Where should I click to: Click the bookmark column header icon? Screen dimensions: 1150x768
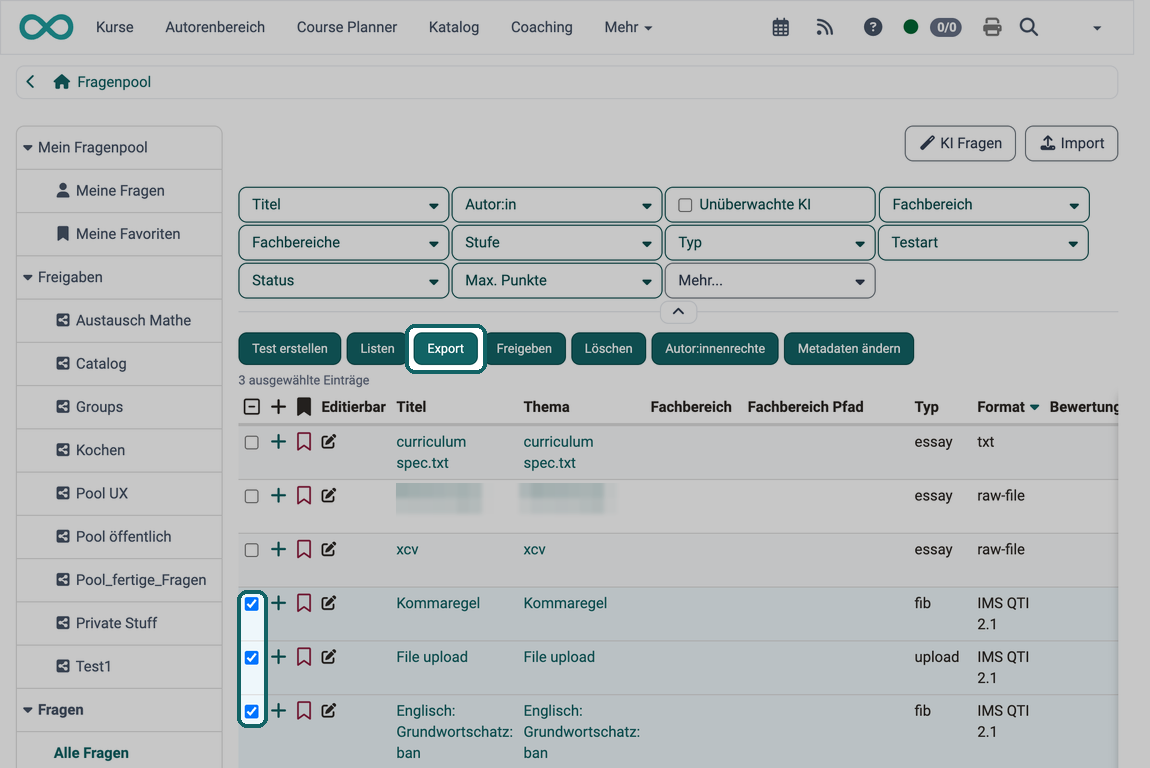point(304,406)
